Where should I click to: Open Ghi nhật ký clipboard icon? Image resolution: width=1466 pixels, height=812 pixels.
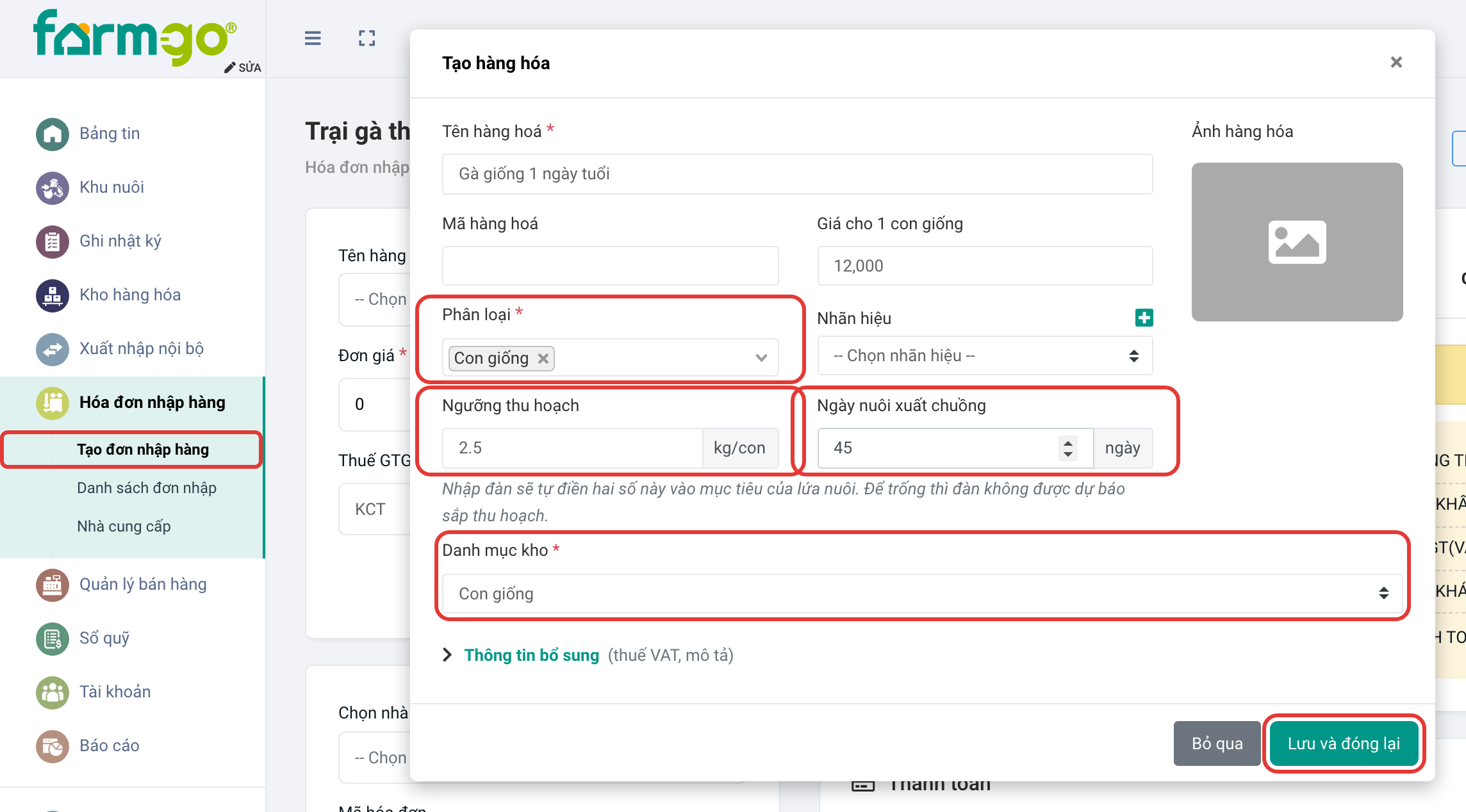click(53, 241)
